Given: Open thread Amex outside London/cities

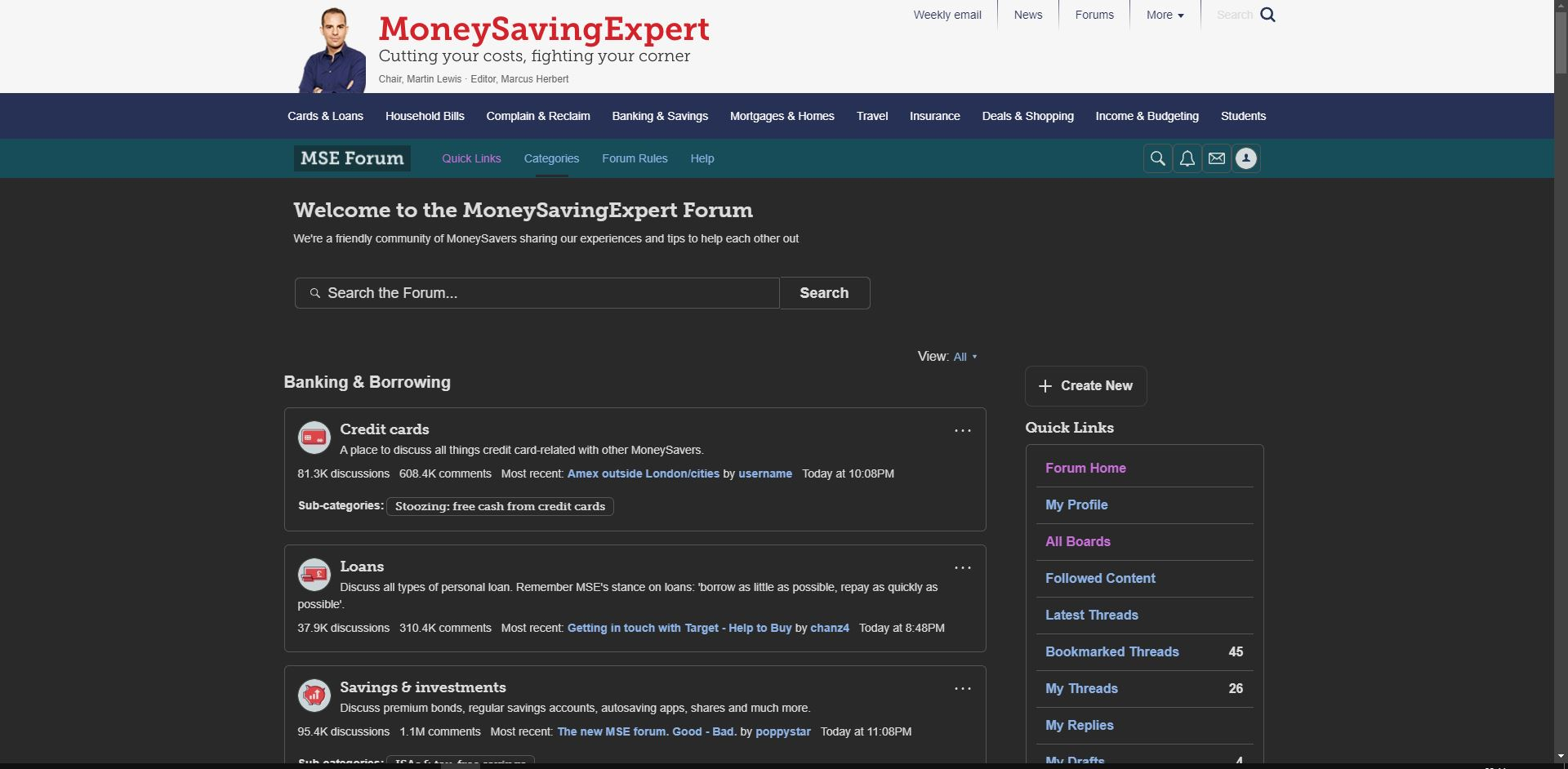Looking at the screenshot, I should 644,473.
